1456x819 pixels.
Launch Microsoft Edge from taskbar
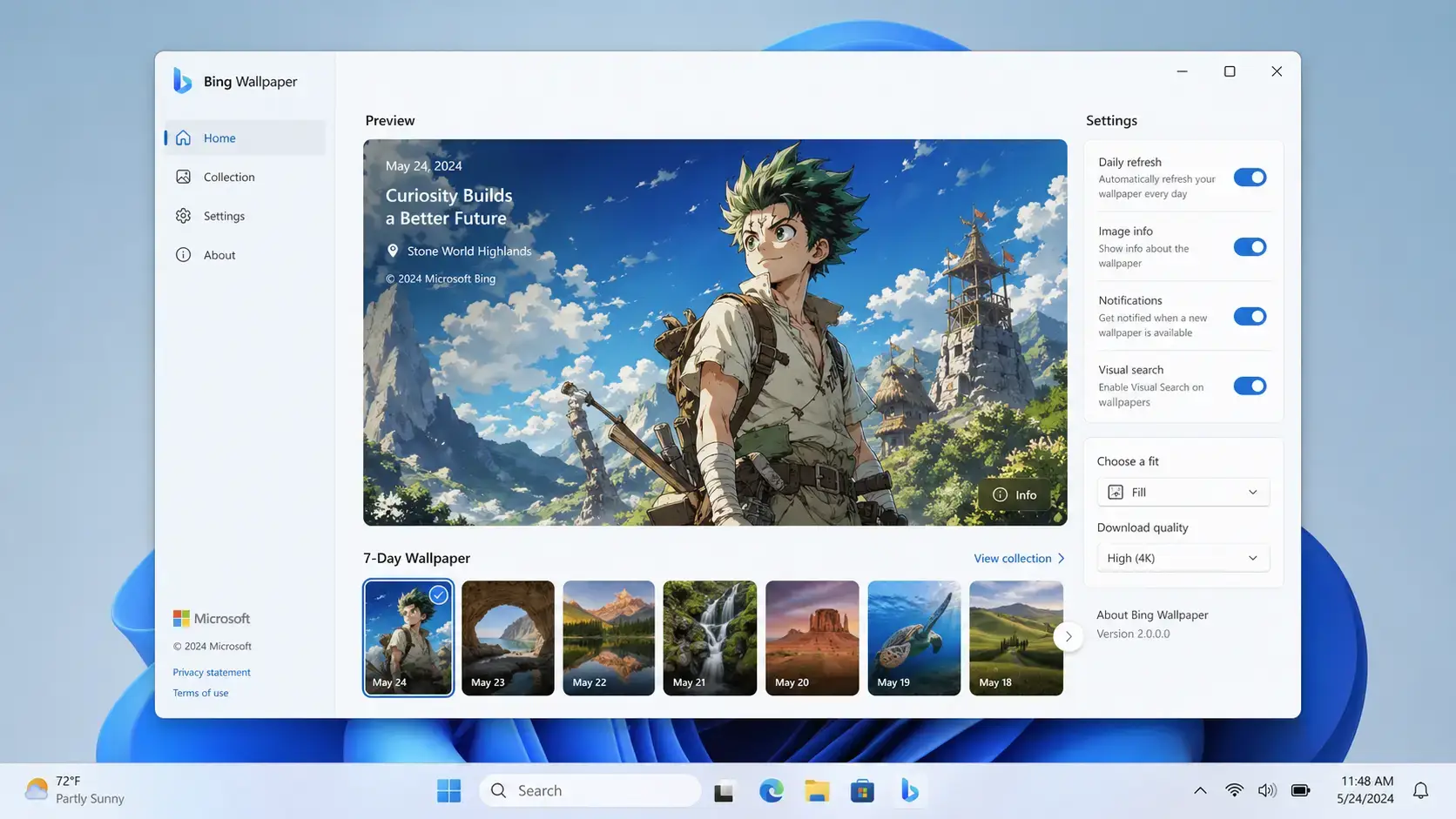tap(771, 790)
